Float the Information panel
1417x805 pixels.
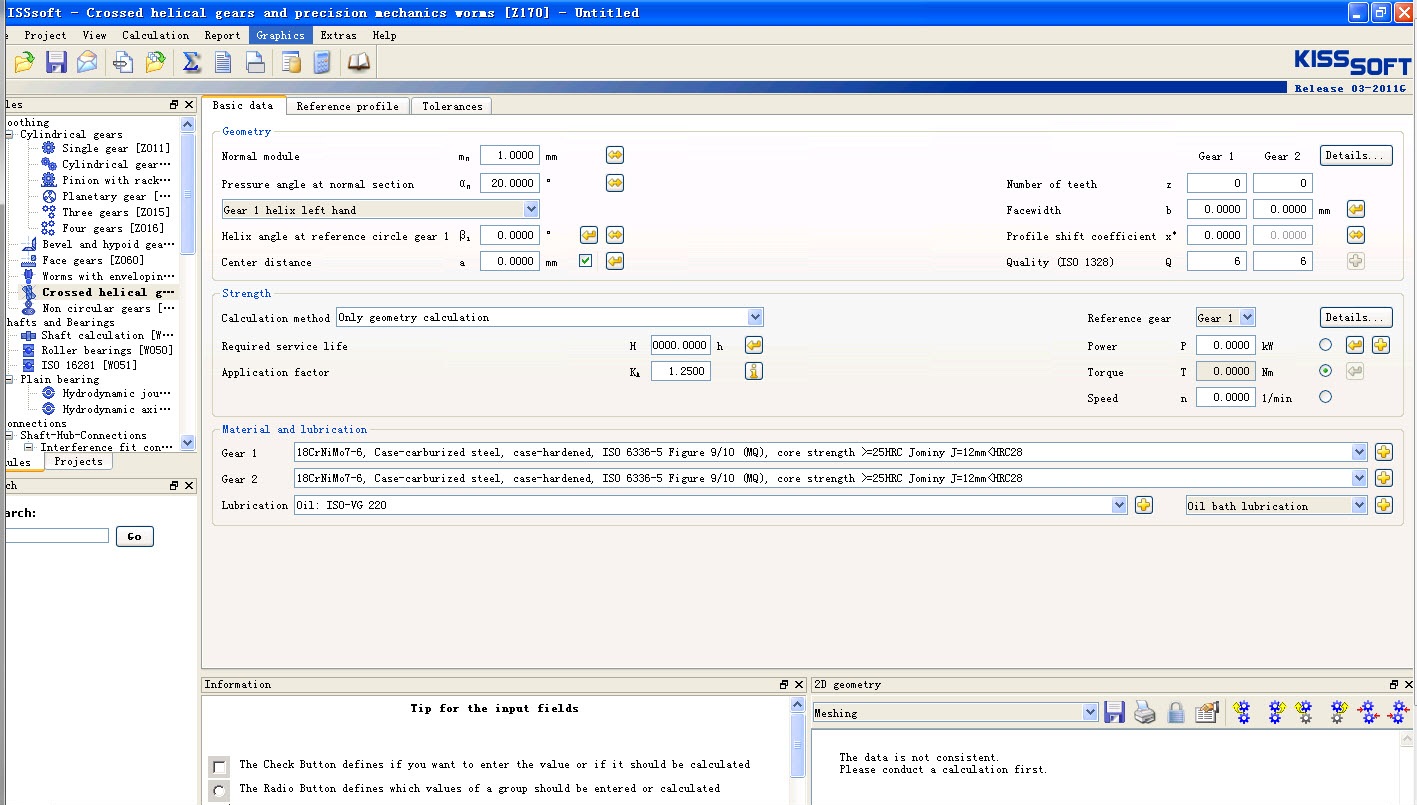(784, 685)
